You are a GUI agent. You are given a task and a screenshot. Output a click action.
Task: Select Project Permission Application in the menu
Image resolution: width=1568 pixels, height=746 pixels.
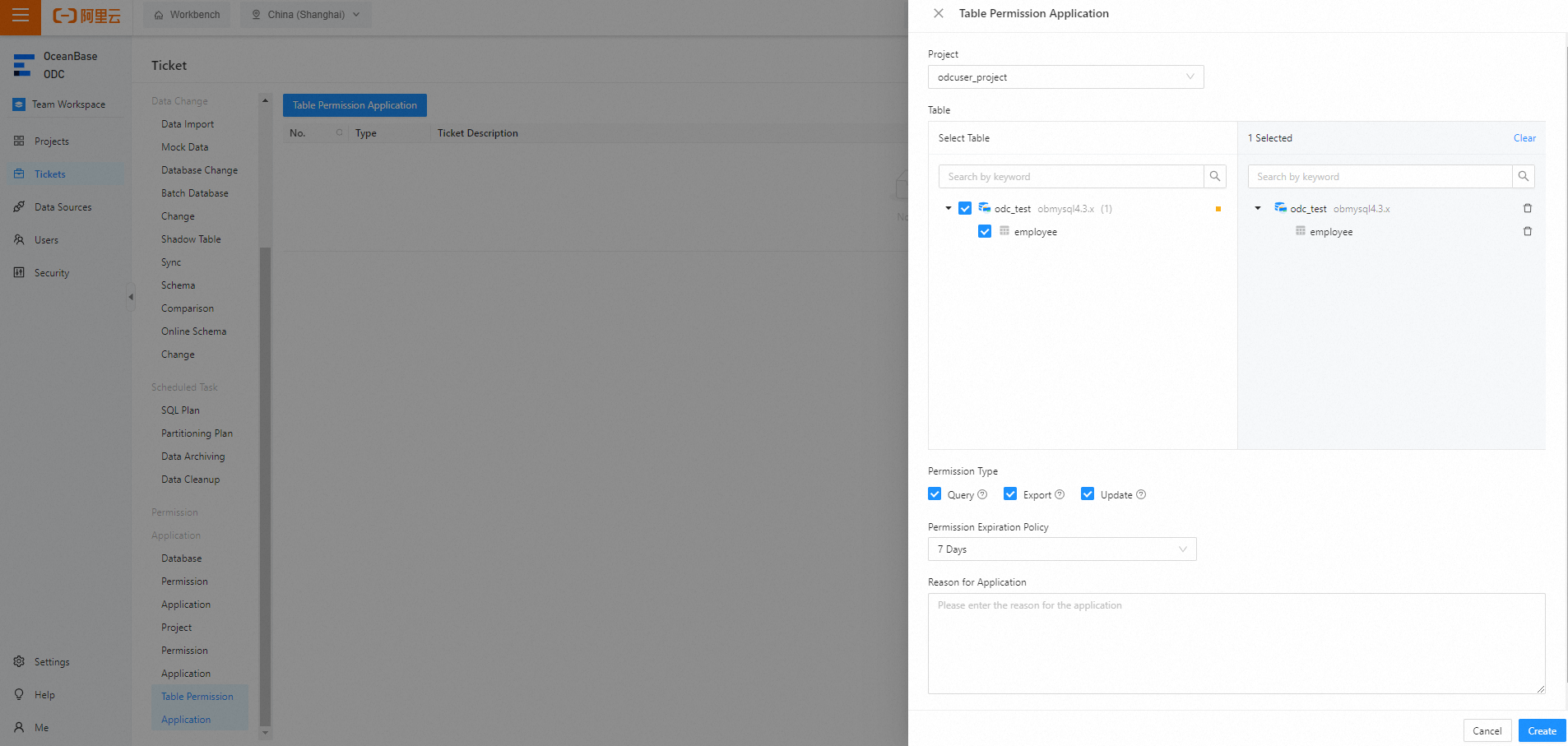186,651
